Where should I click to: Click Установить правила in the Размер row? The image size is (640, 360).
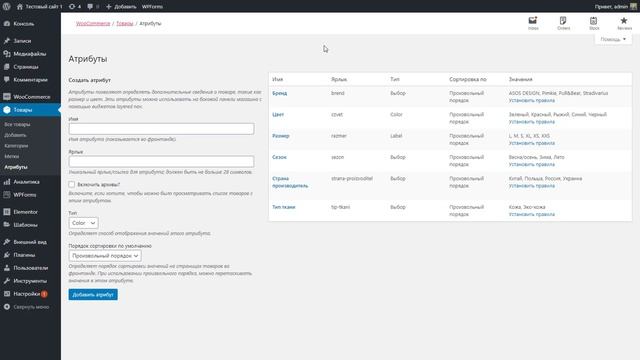pos(532,143)
